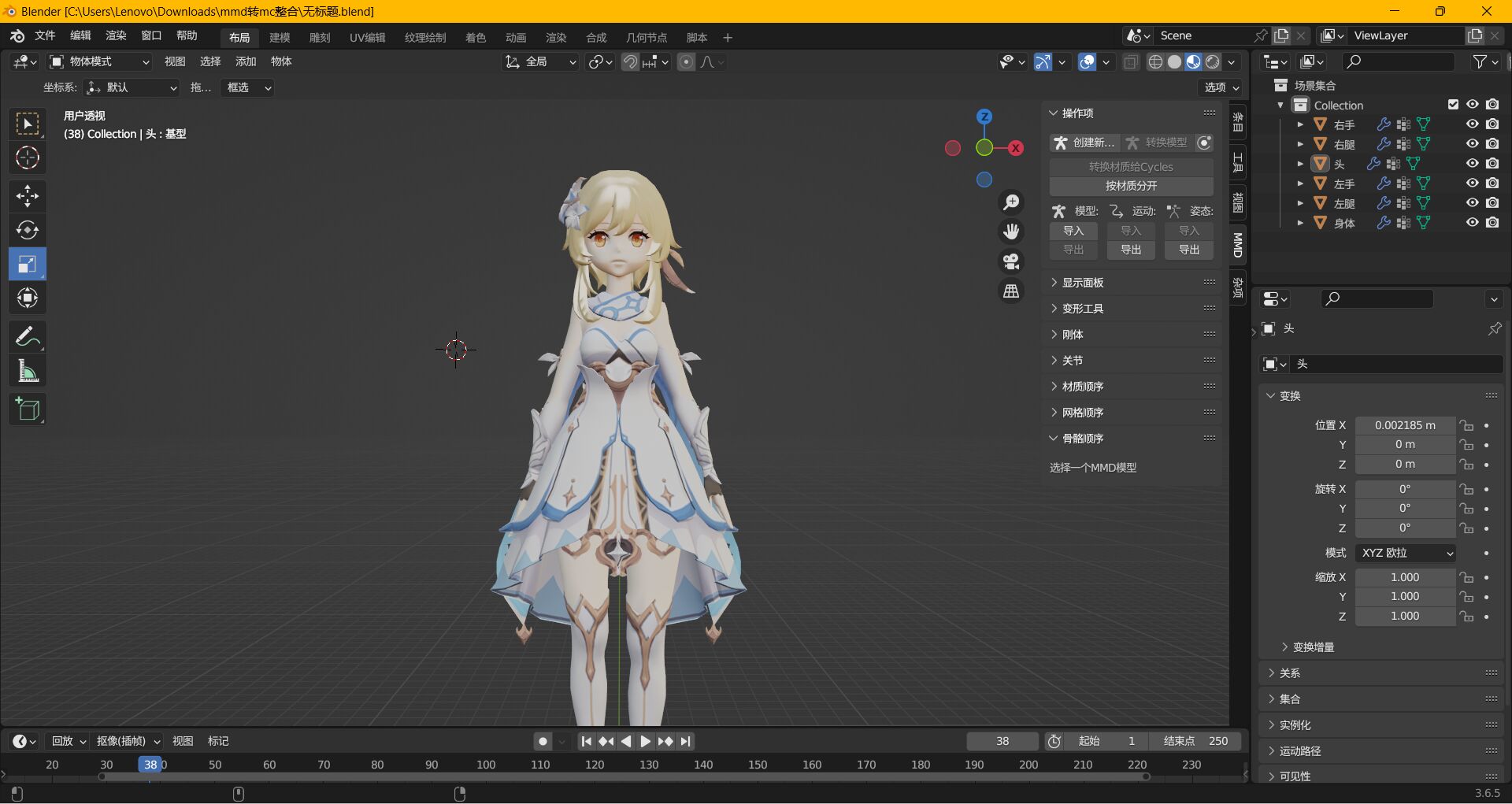Select the Select Box tool
Image resolution: width=1512 pixels, height=804 pixels.
pos(28,124)
